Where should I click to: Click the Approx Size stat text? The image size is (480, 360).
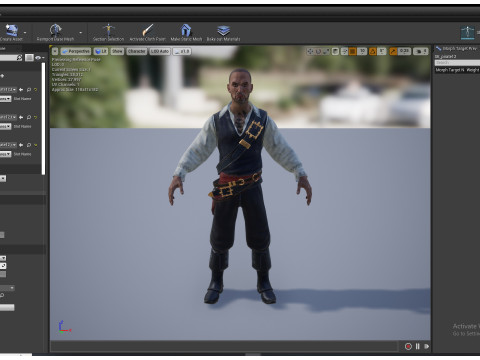coord(75,90)
